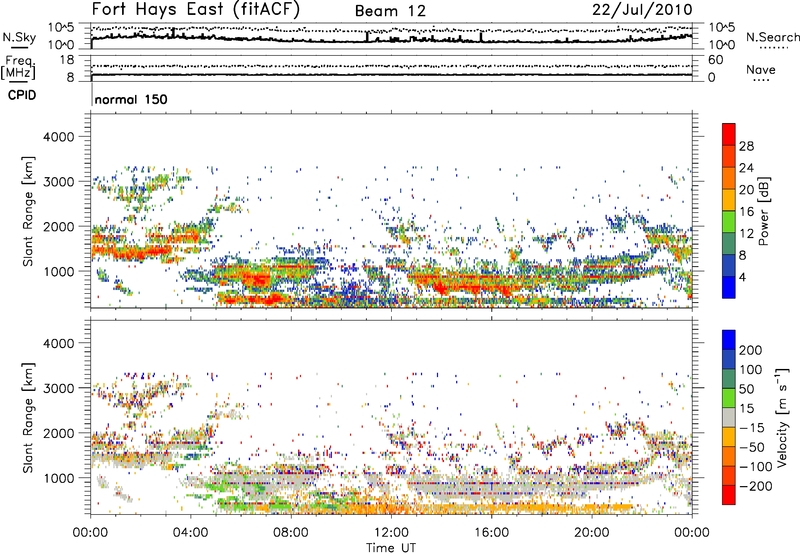
Task: Pick the bright blue bottom segment of Power colorbar
Action: [729, 287]
